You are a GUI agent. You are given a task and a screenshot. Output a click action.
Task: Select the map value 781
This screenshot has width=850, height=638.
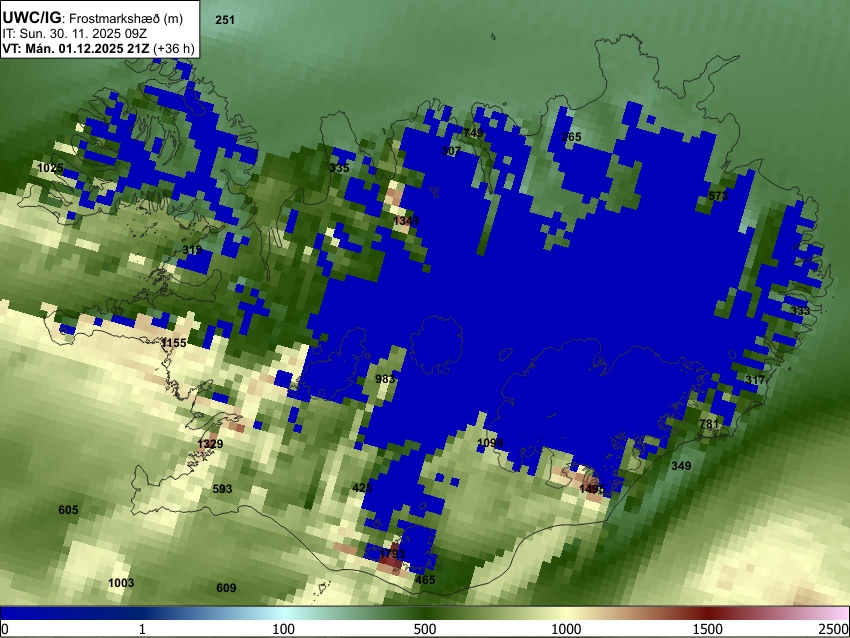click(709, 424)
